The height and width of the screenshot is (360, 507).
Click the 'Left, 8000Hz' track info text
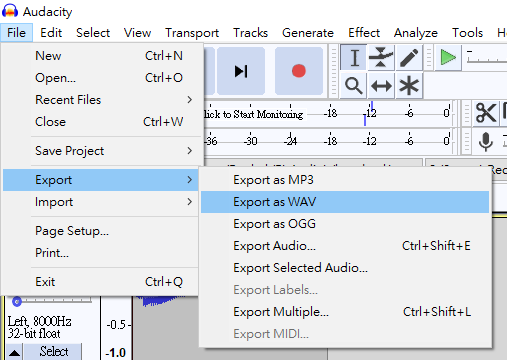tap(39, 321)
